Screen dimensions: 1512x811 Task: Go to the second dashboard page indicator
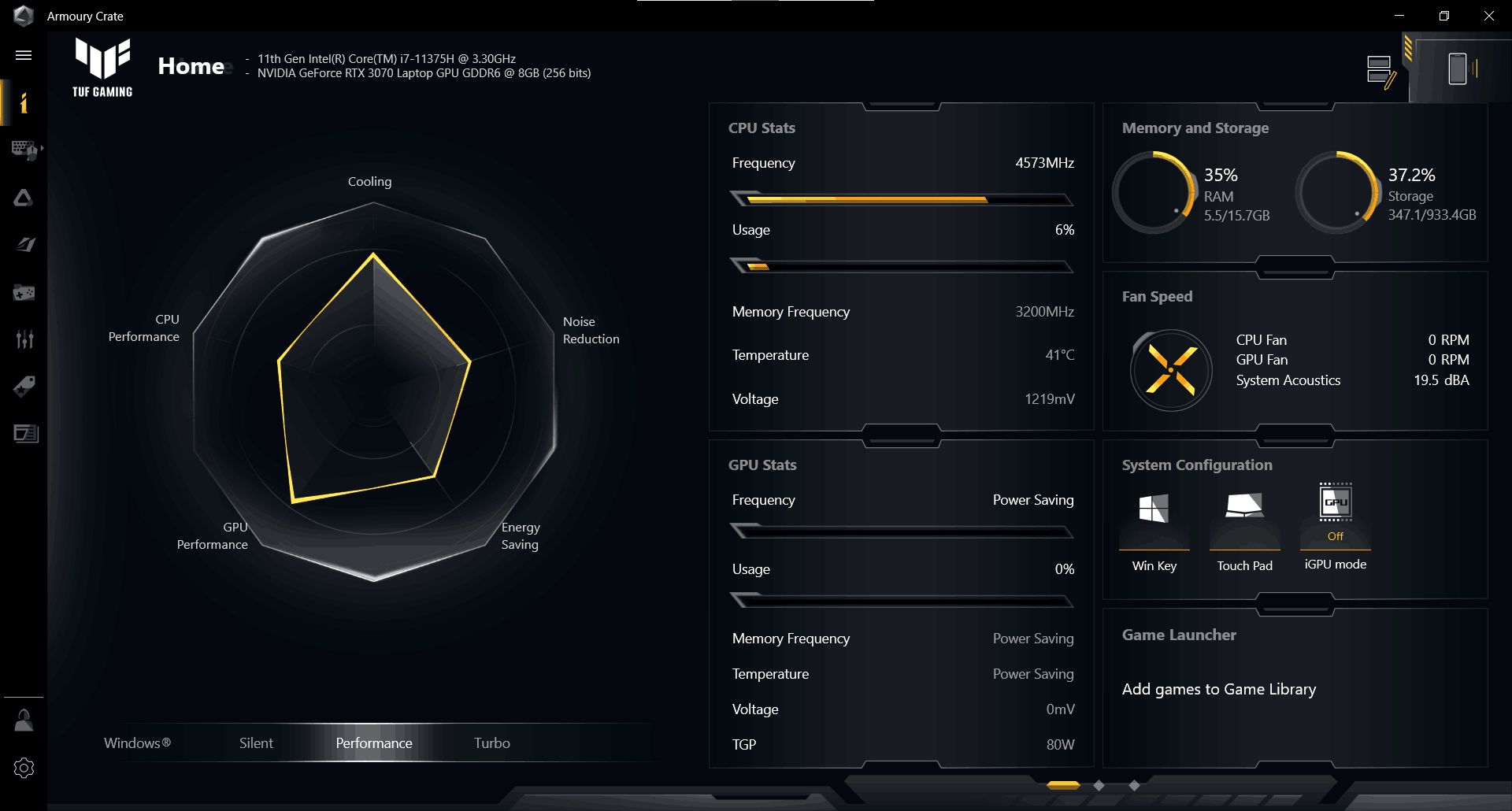pos(1099,786)
